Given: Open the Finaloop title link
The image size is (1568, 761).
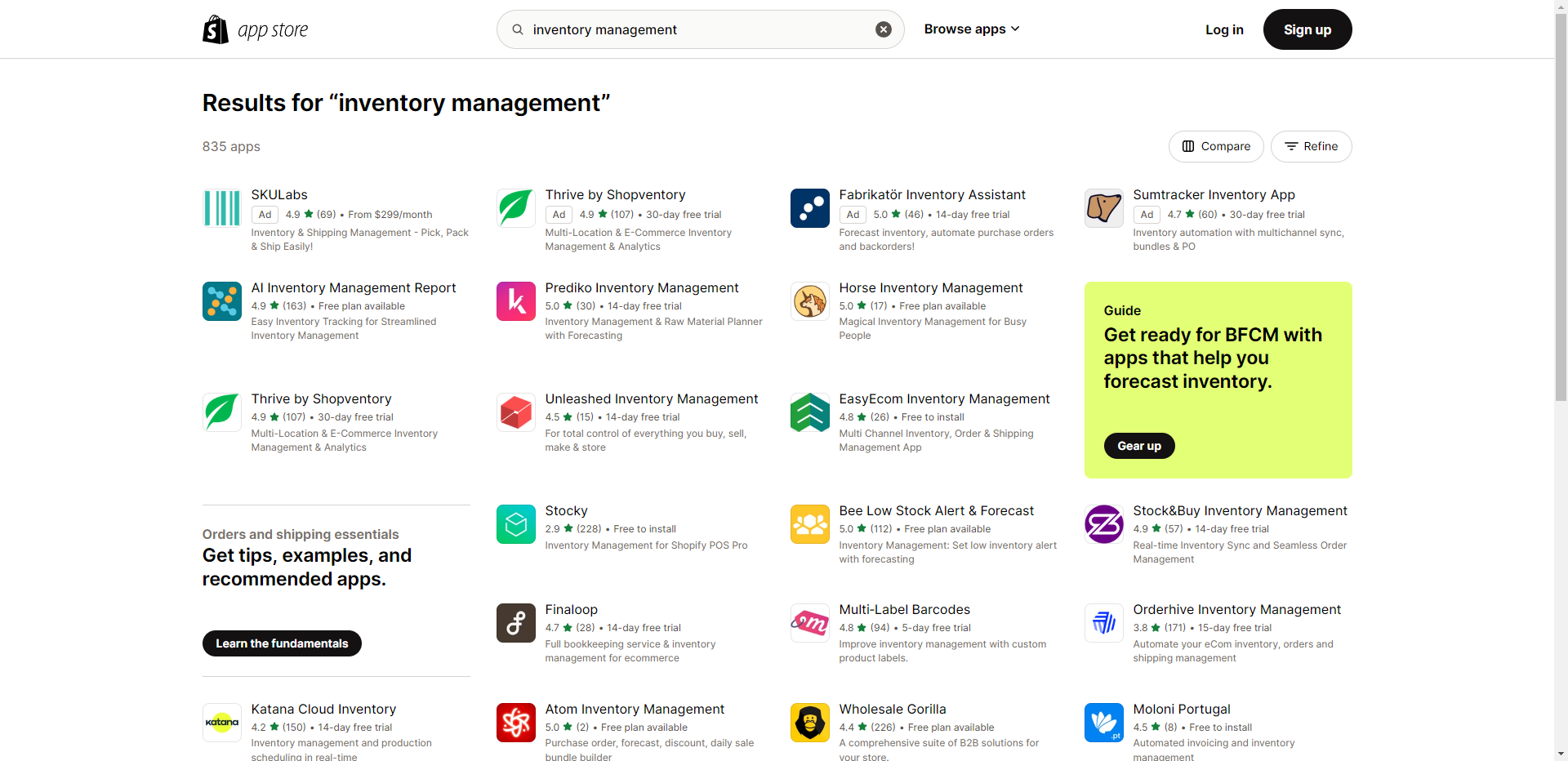Looking at the screenshot, I should (x=572, y=609).
